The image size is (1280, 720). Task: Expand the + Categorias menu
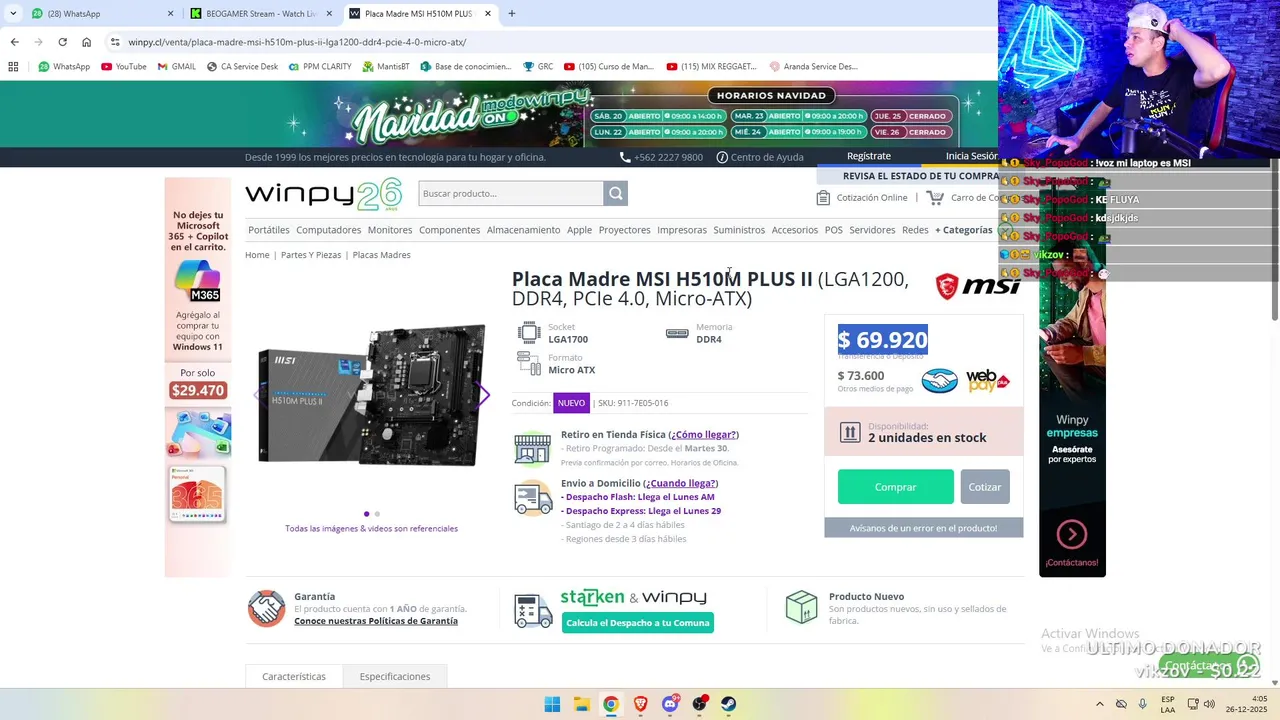pyautogui.click(x=963, y=230)
